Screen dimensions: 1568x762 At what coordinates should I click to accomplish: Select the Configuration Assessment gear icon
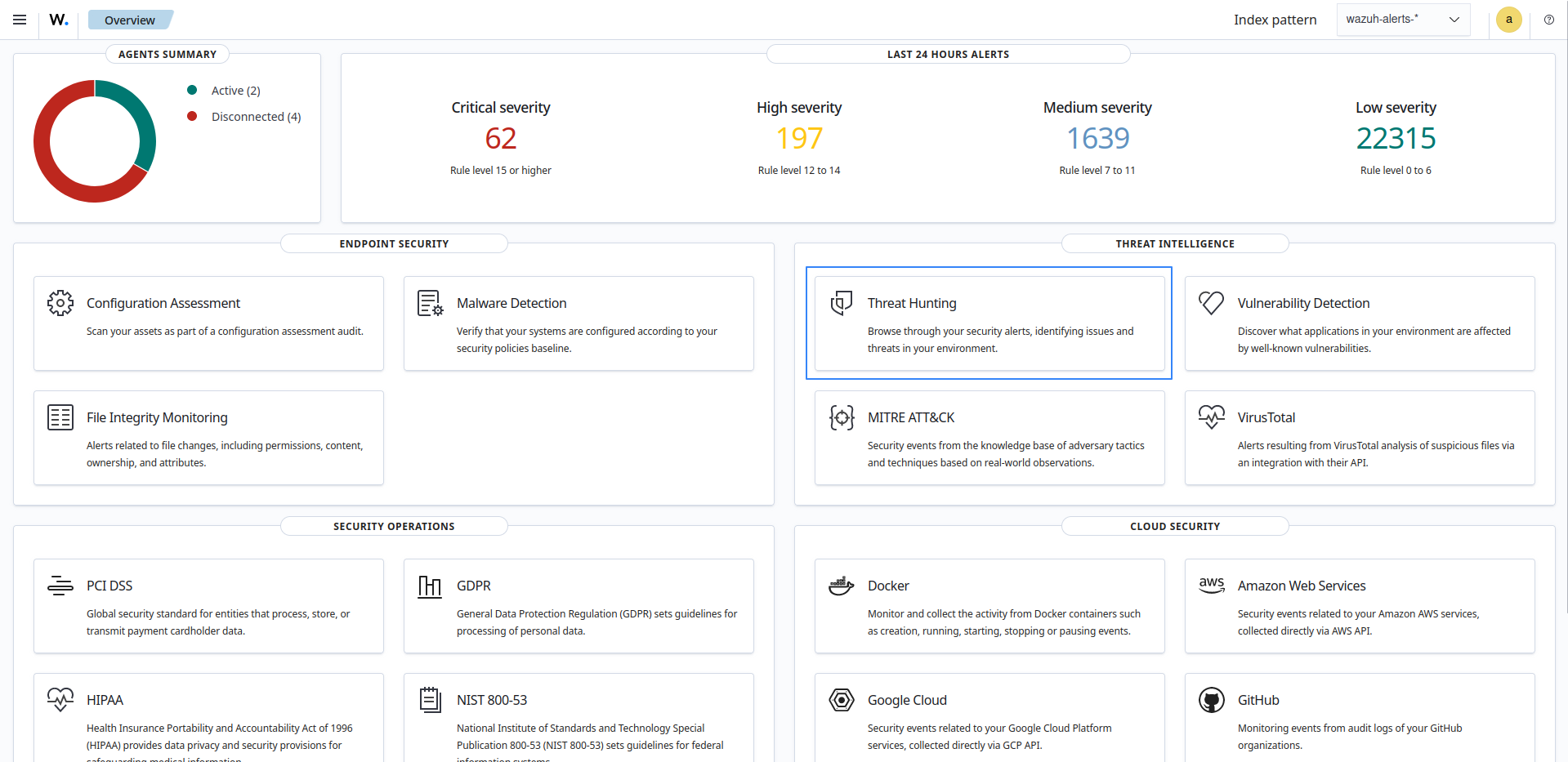pos(60,302)
